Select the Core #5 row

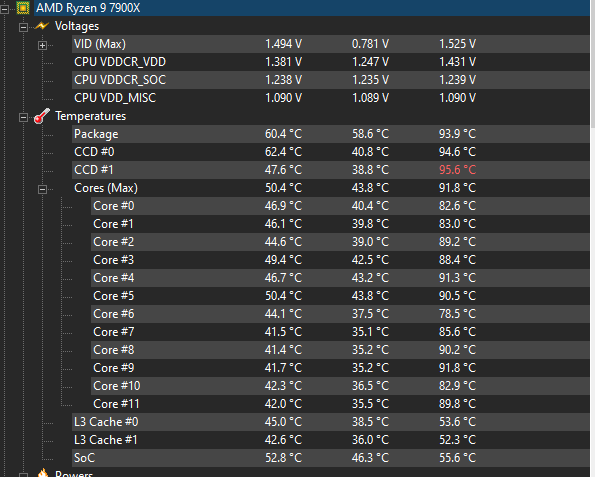tap(340, 296)
